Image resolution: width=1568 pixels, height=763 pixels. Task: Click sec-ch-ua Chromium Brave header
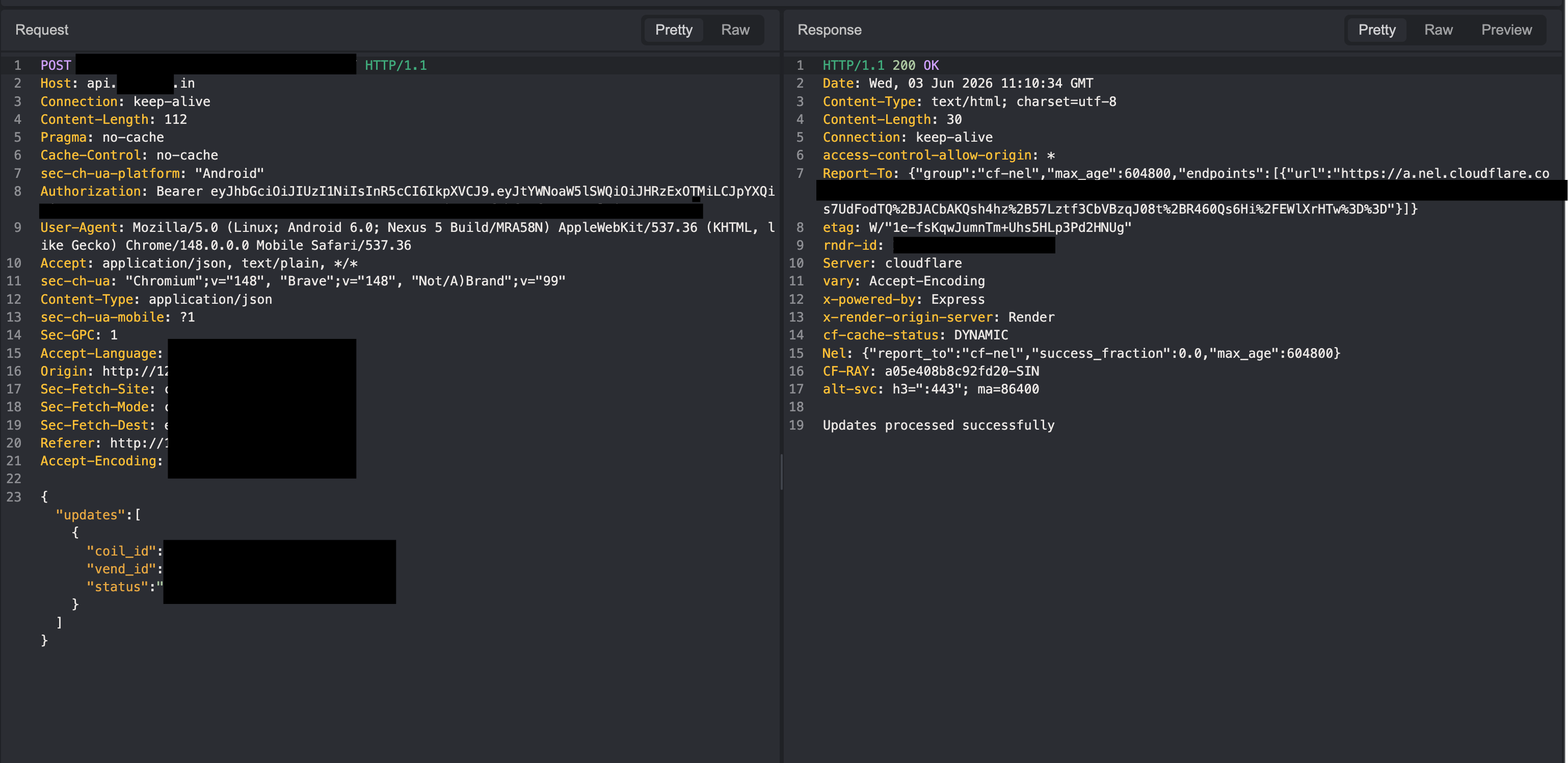point(303,281)
